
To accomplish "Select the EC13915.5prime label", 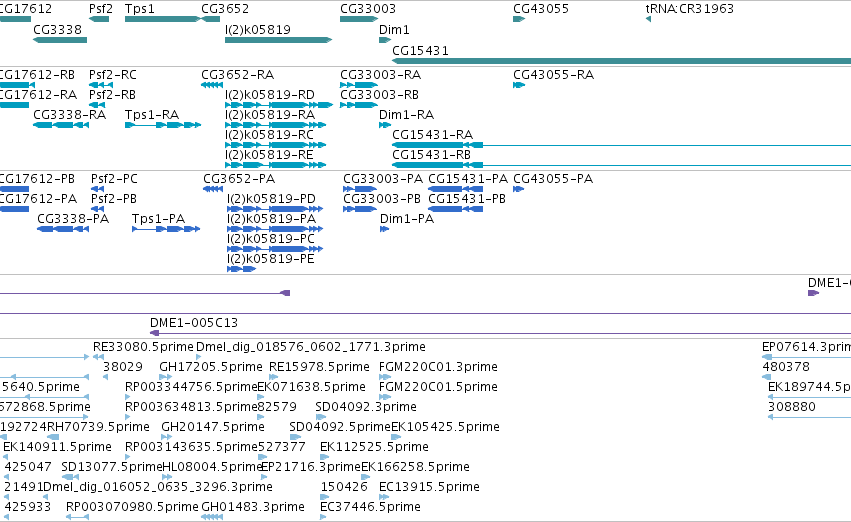I will pyautogui.click(x=429, y=487).
